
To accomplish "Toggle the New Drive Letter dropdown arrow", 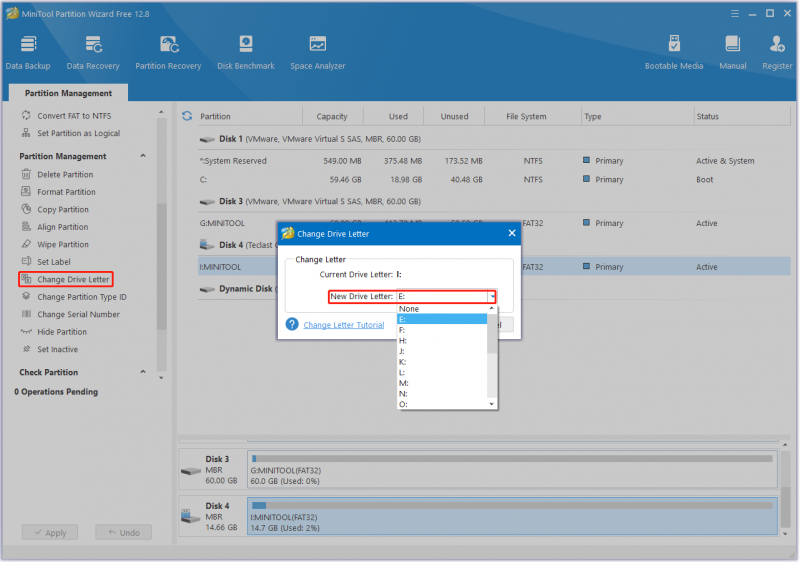I will point(492,296).
